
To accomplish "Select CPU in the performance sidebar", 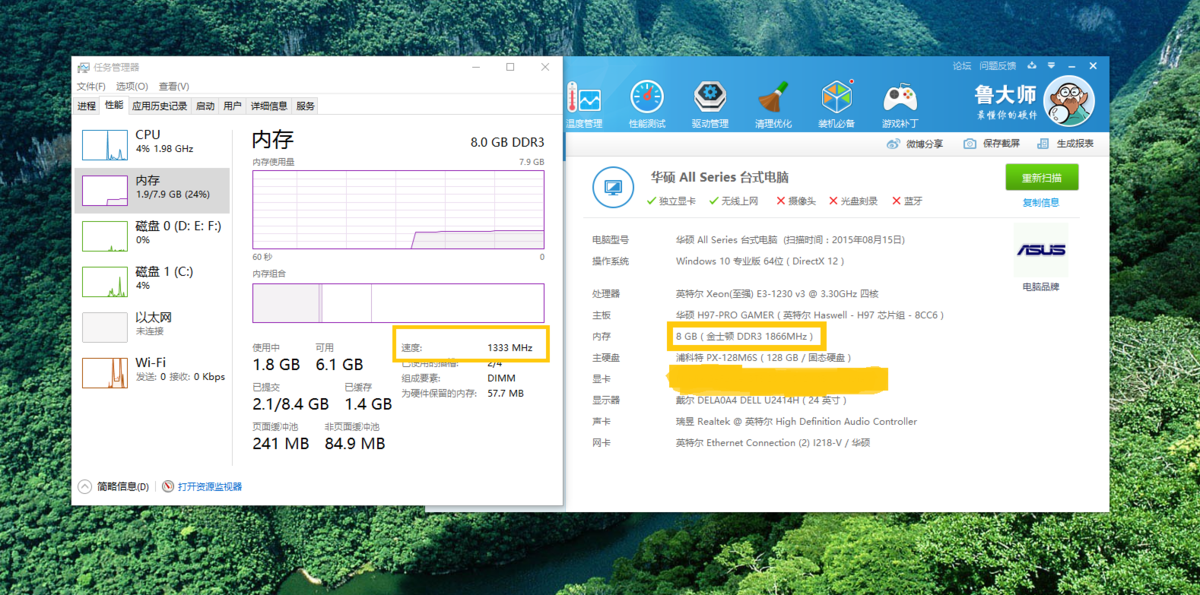I will pyautogui.click(x=152, y=145).
